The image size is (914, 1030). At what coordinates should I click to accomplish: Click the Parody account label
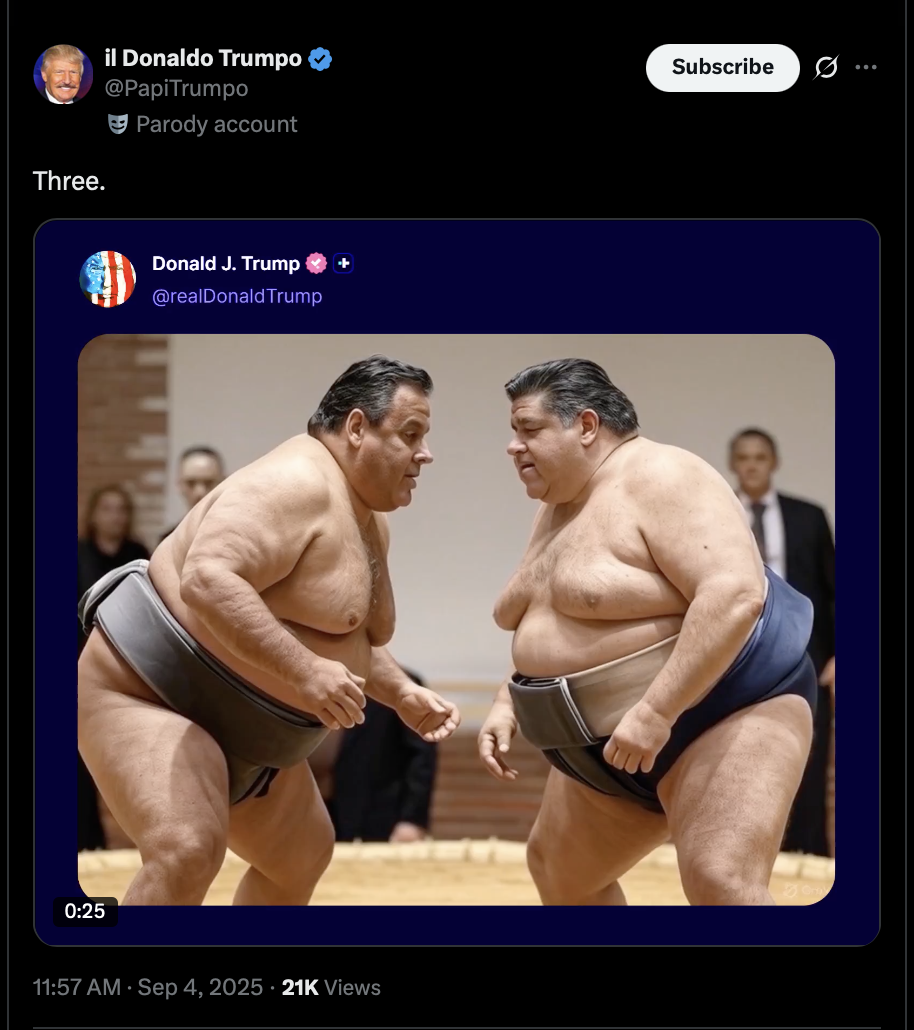(x=216, y=124)
